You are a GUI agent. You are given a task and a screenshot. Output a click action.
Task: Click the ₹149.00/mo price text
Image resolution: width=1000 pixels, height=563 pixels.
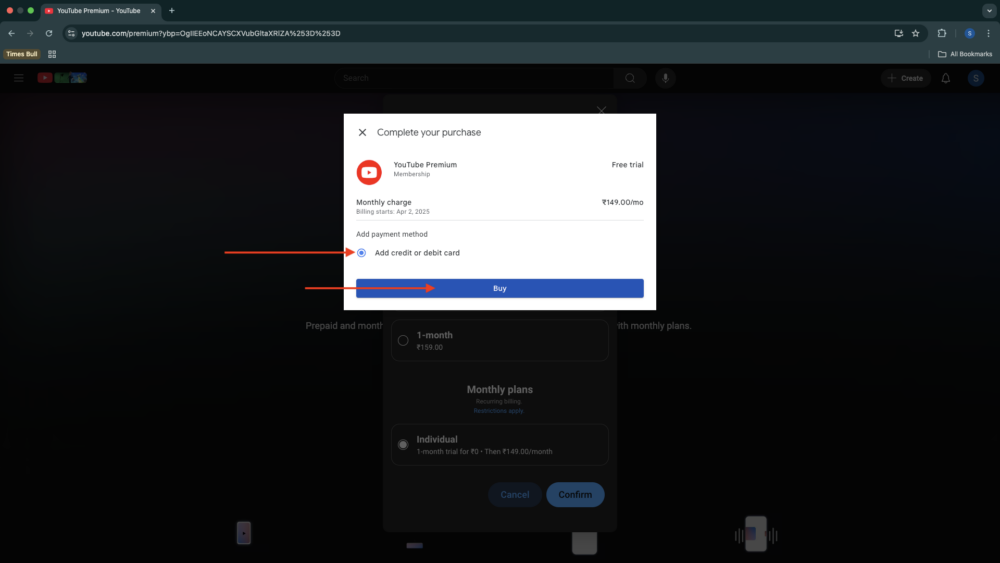(x=622, y=202)
